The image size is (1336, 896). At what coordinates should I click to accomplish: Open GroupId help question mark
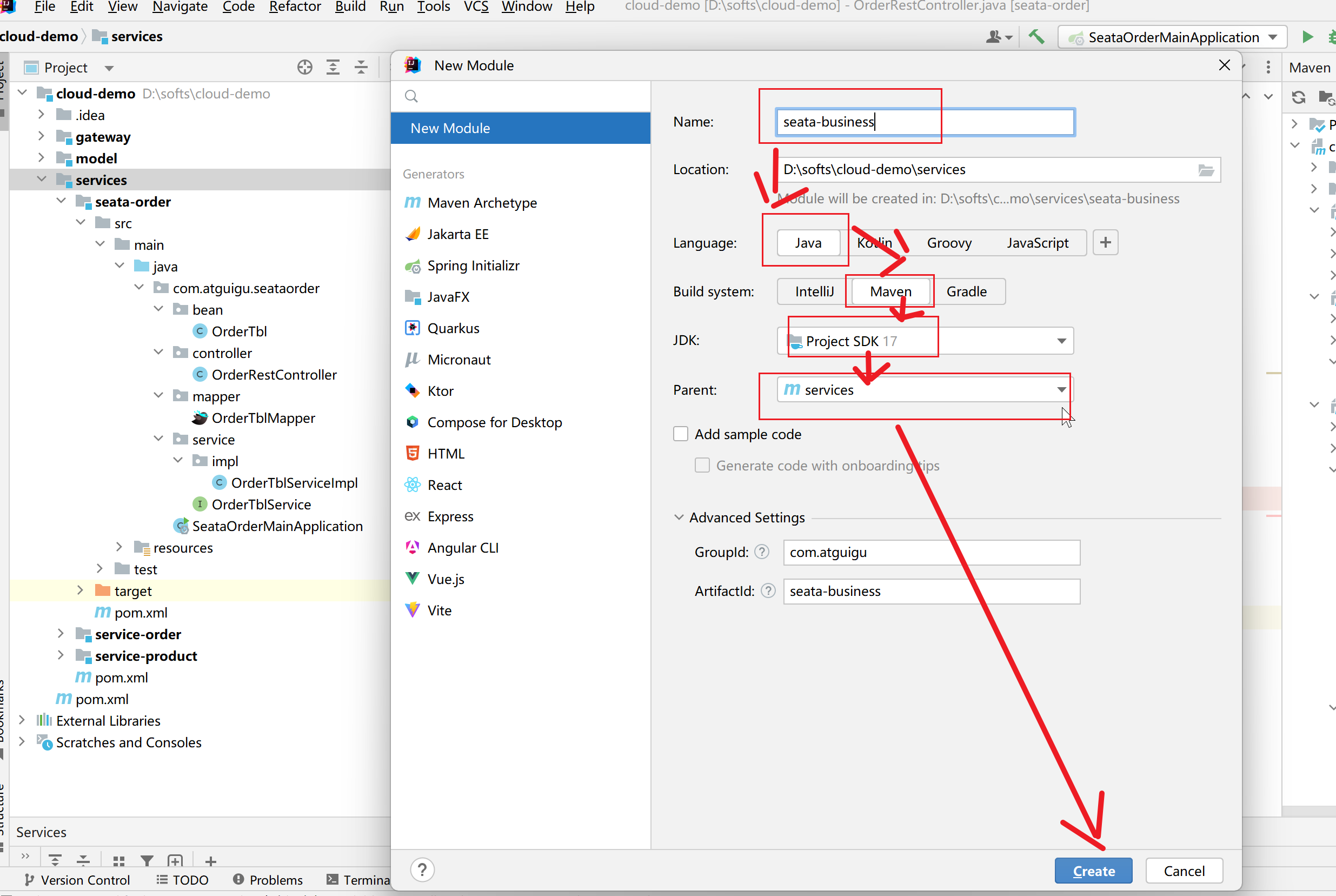(761, 552)
